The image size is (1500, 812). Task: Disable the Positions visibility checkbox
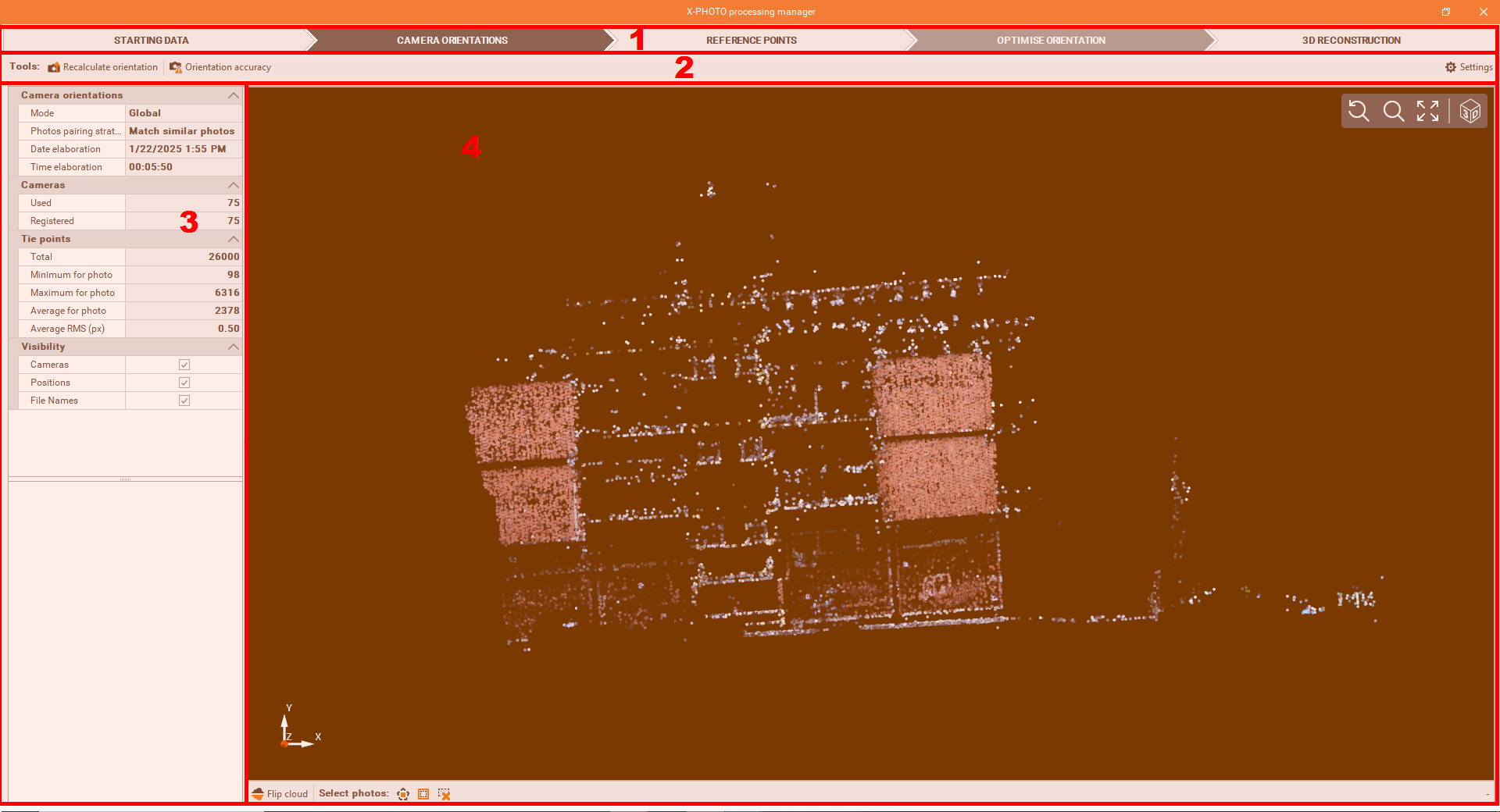(184, 383)
